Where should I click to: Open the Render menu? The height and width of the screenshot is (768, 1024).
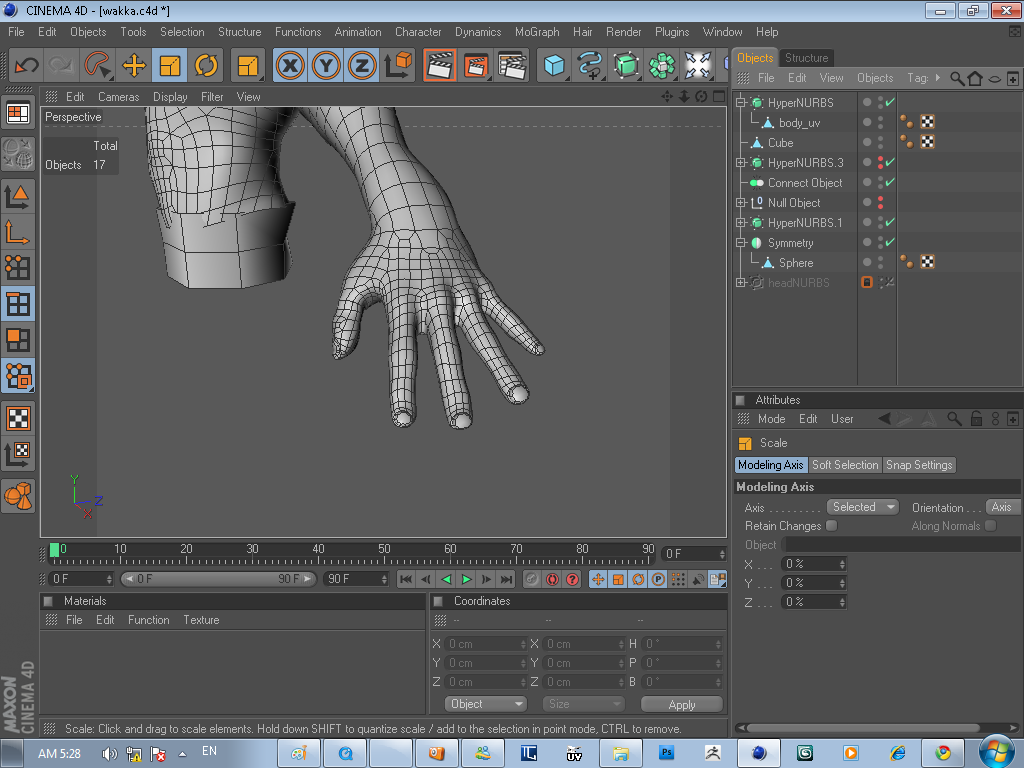[x=624, y=32]
